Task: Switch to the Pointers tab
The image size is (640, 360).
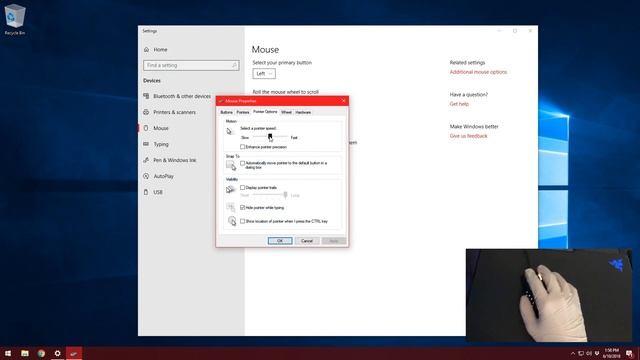Action: tap(242, 112)
